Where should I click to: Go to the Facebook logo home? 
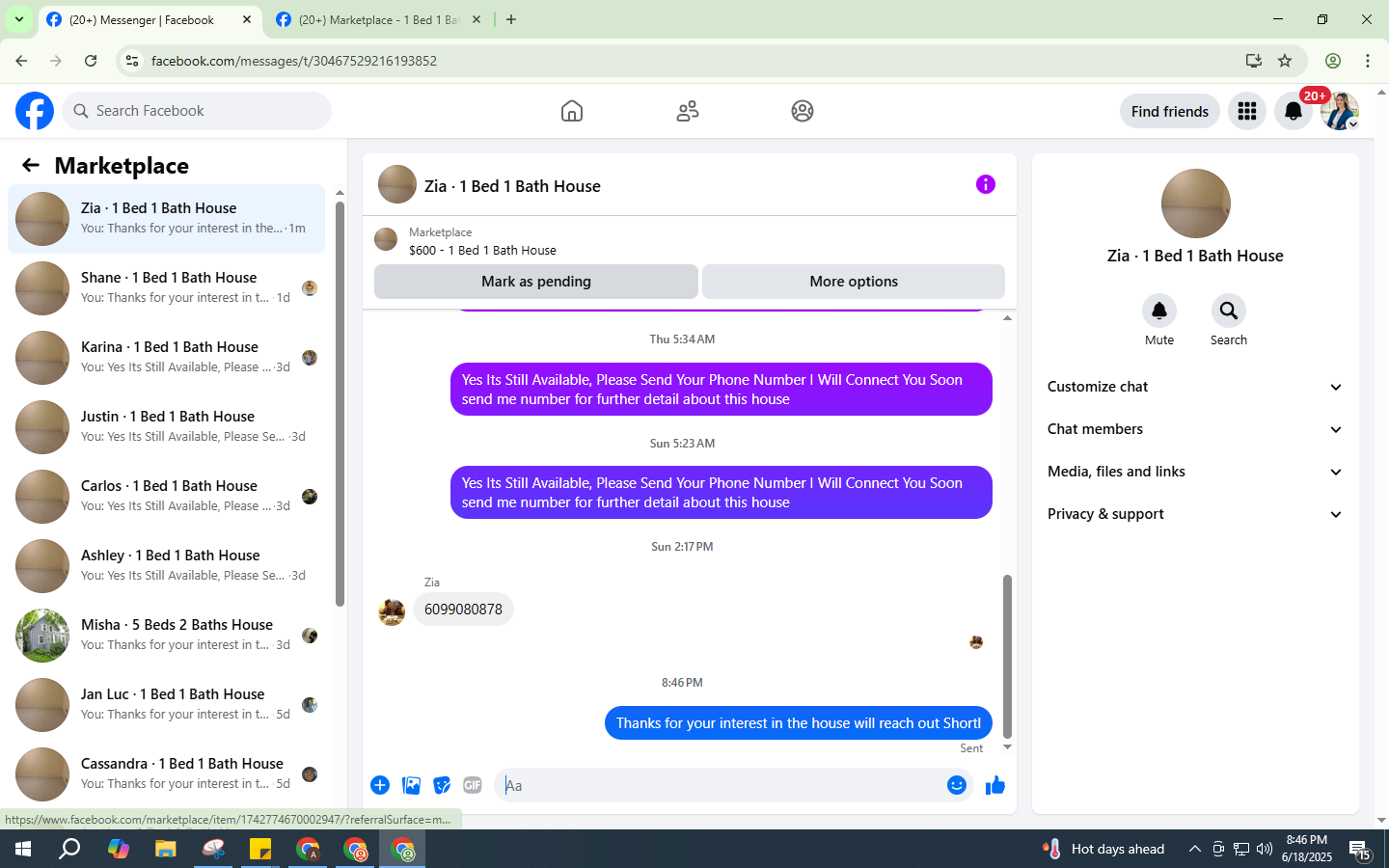(x=35, y=111)
